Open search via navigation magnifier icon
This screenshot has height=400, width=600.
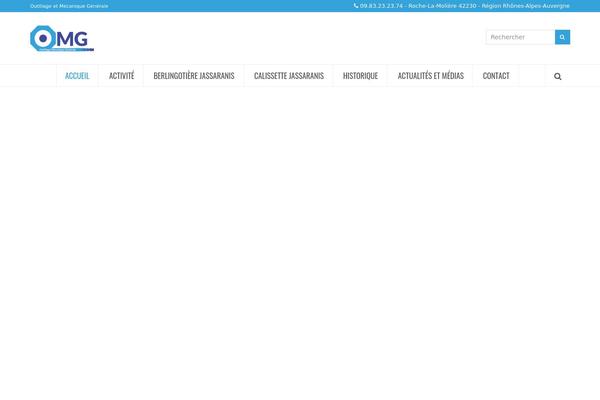point(558,77)
